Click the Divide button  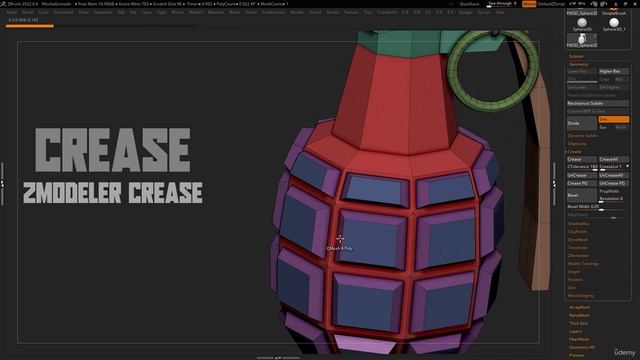pos(582,123)
